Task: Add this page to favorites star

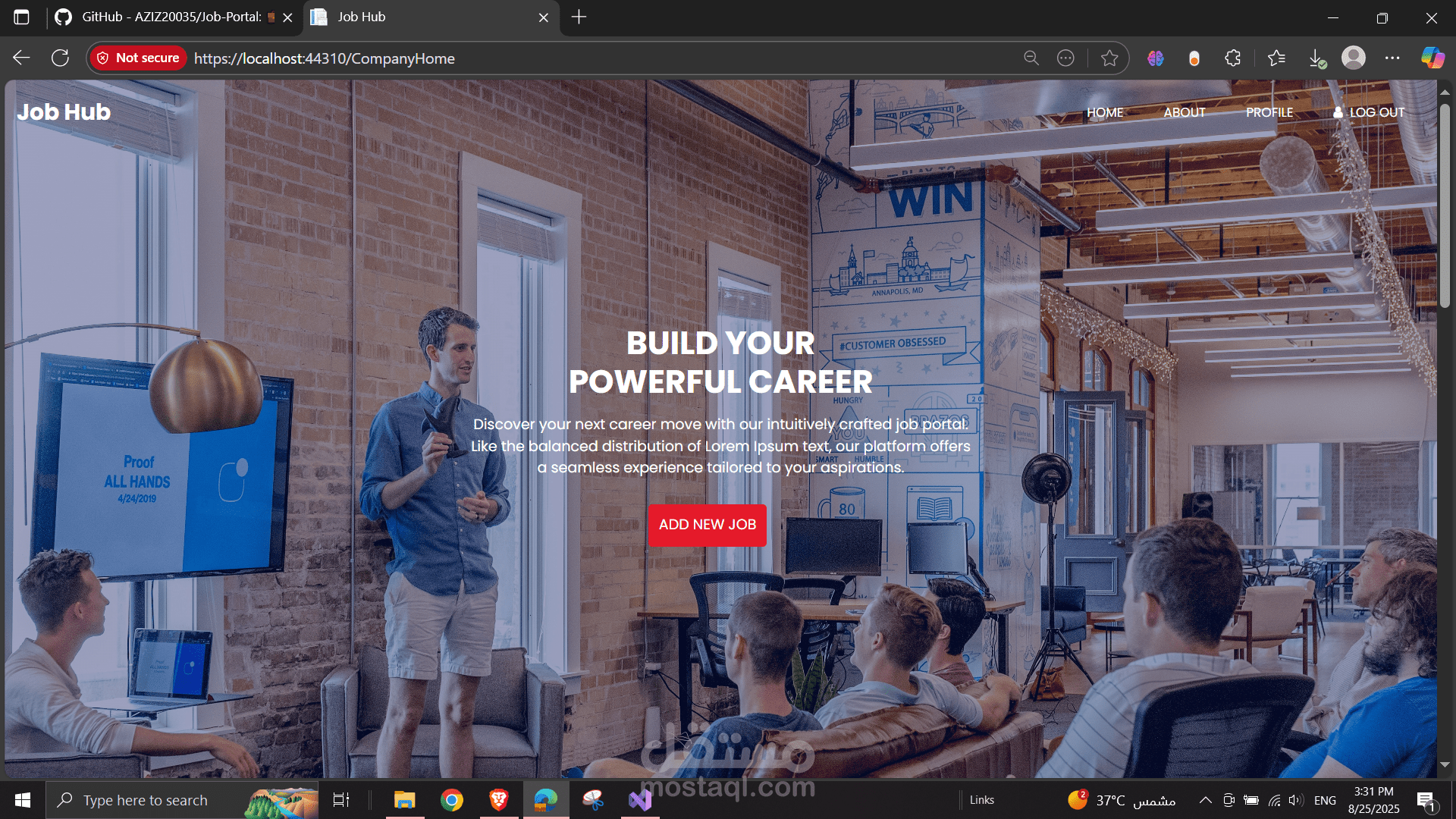Action: [1109, 58]
